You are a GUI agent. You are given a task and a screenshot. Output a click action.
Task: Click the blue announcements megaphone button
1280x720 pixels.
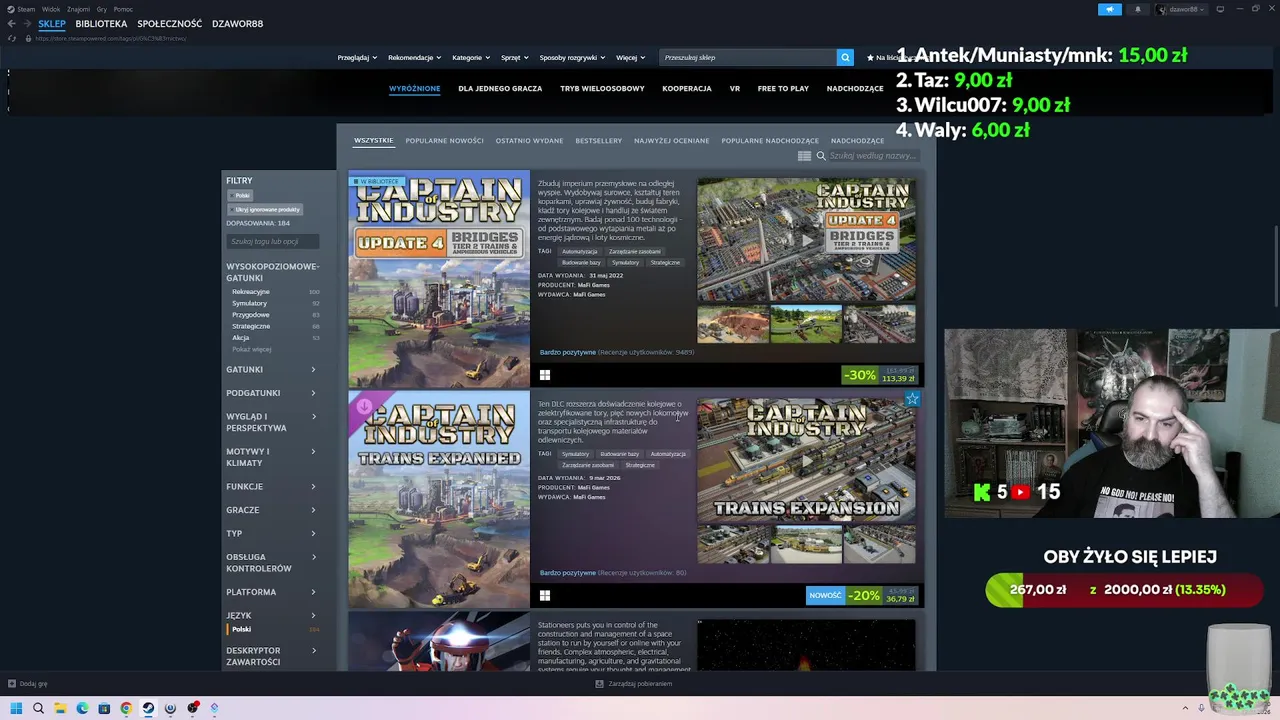coord(1110,9)
